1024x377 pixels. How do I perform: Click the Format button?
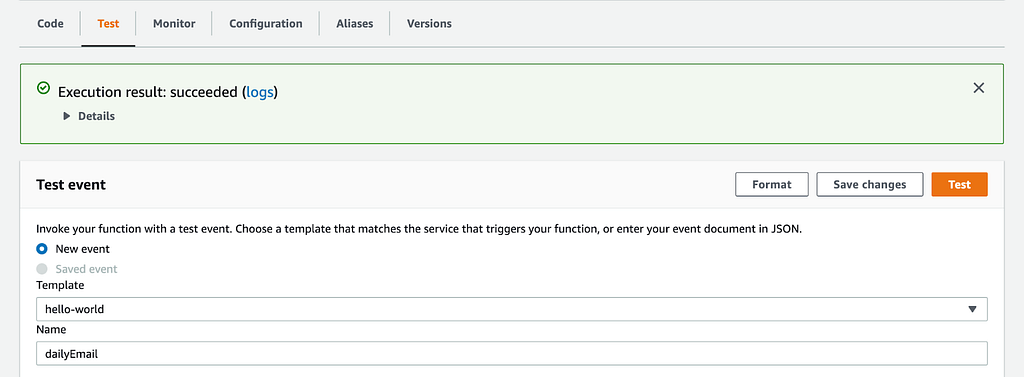772,184
